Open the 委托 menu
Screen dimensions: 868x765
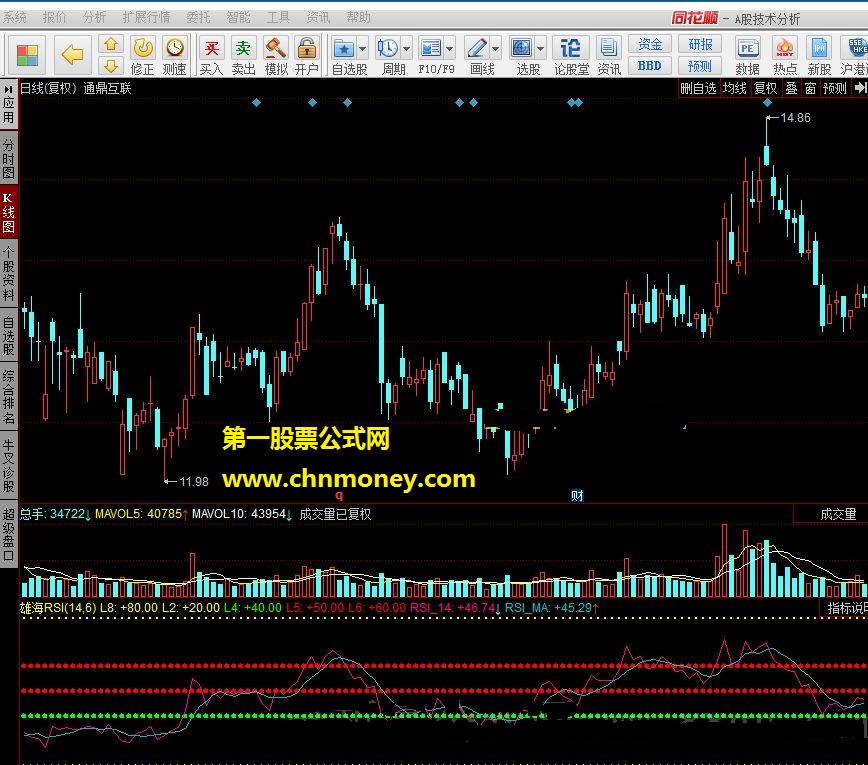point(198,17)
